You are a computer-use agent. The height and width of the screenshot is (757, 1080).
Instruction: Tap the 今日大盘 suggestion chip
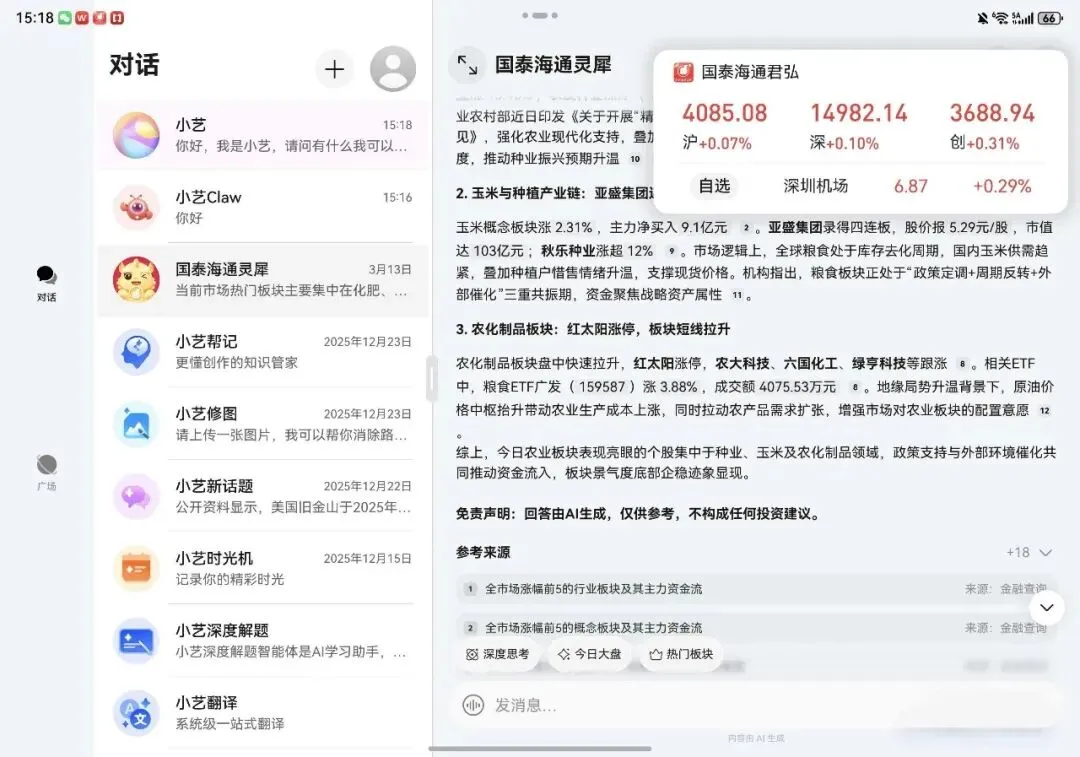click(590, 654)
